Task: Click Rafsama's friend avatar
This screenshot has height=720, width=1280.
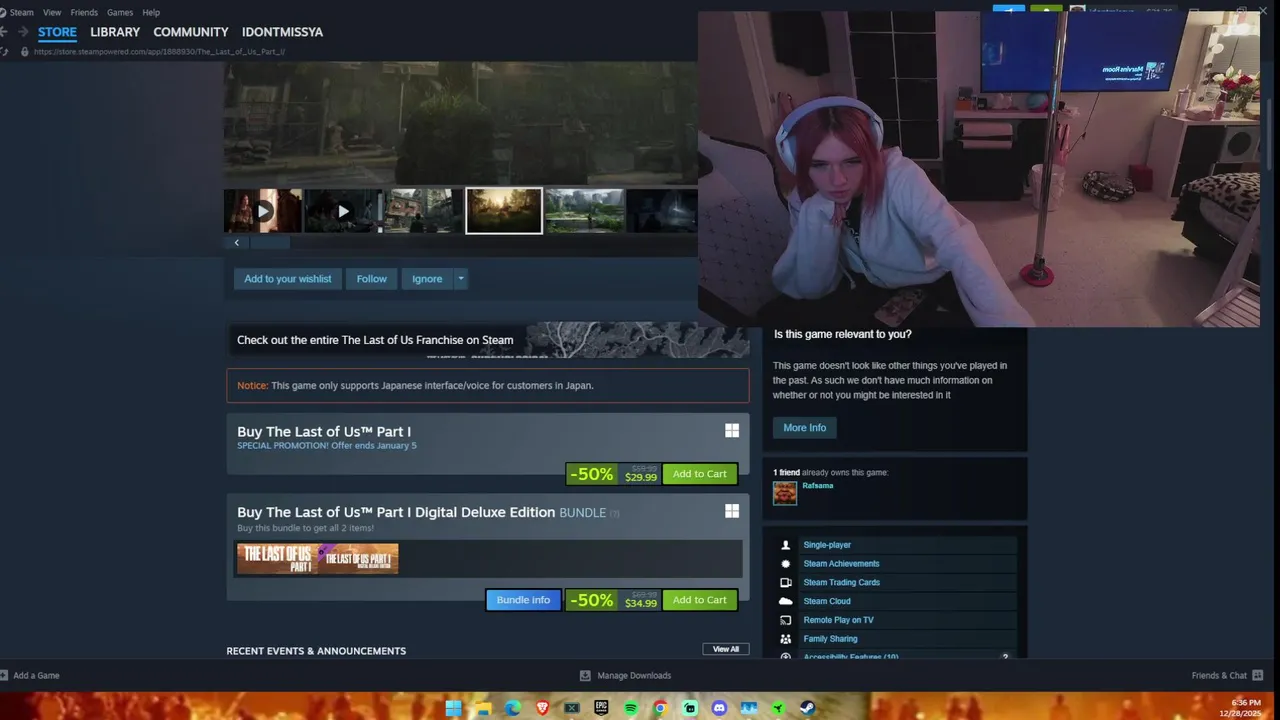Action: tap(785, 493)
